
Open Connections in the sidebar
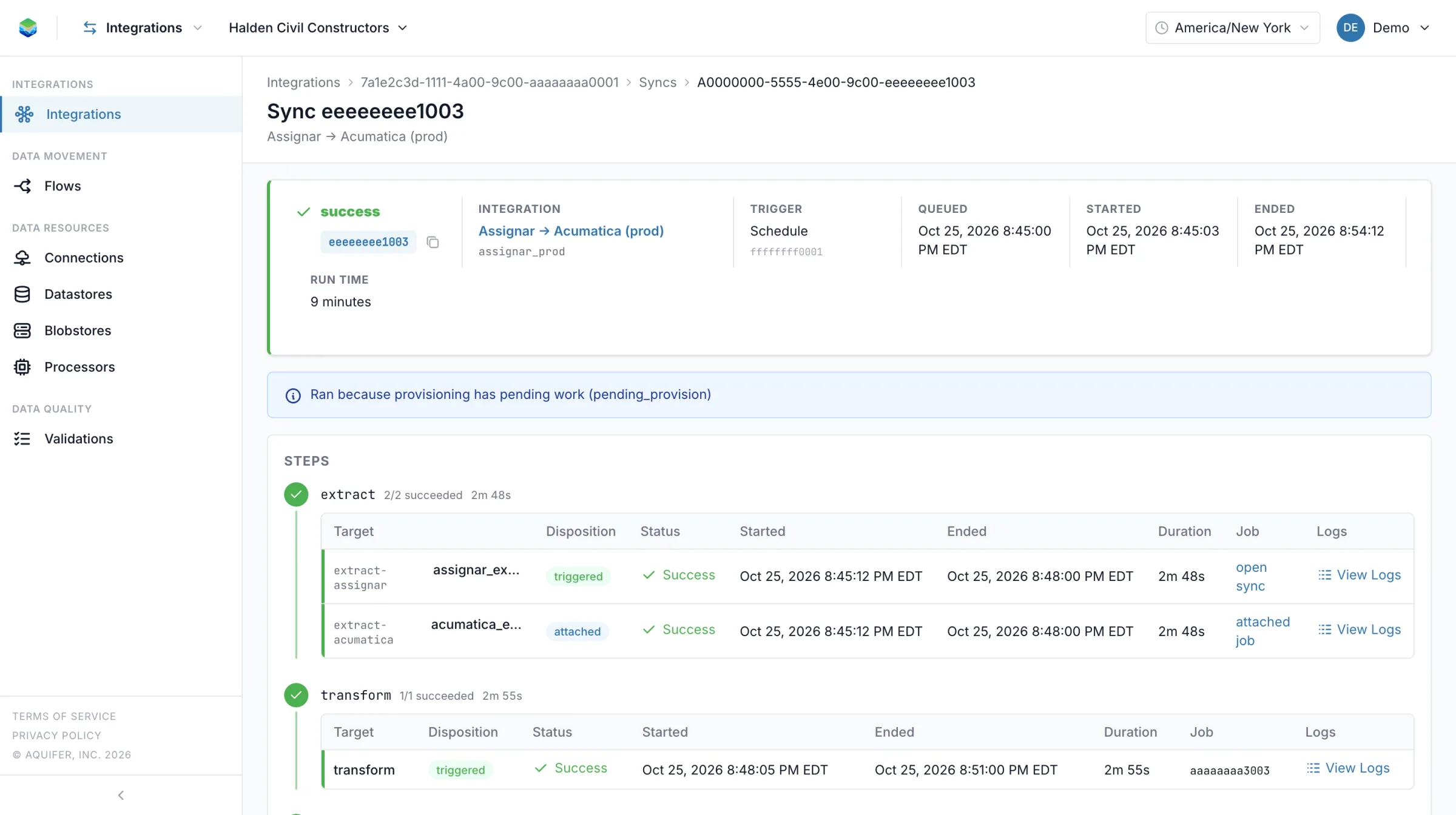[x=121, y=258]
